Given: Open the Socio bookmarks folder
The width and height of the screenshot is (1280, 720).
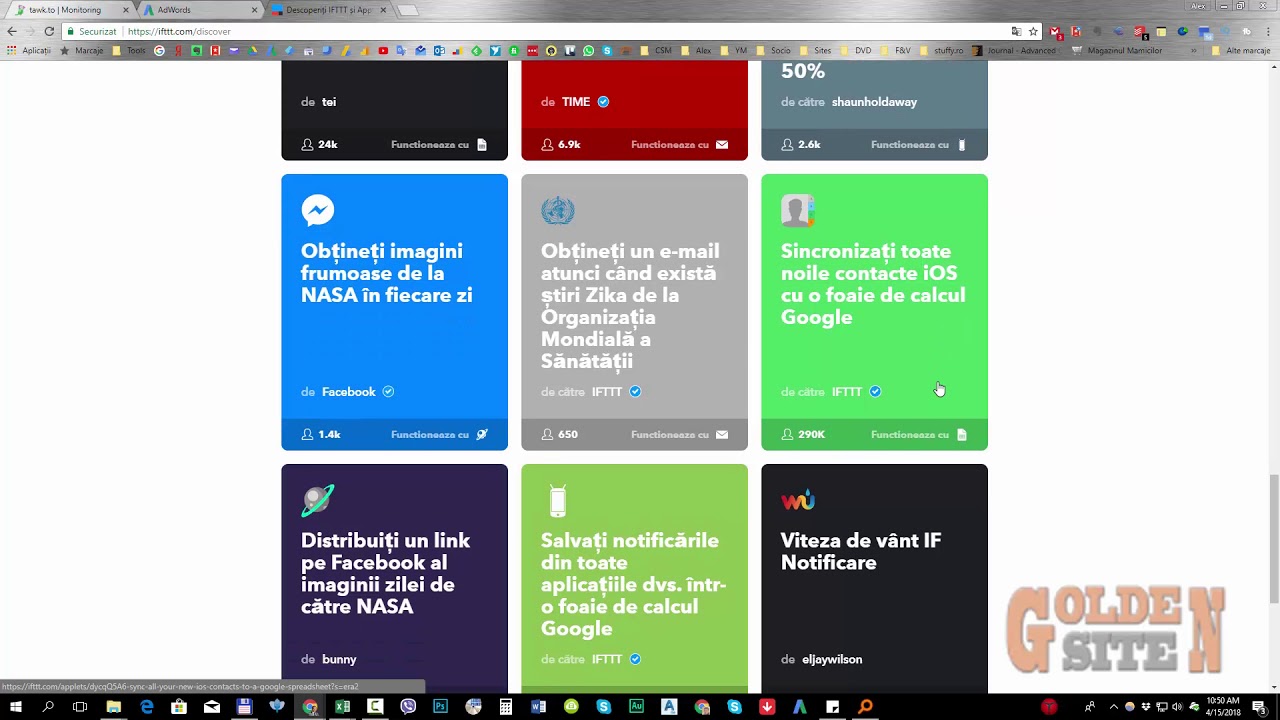Looking at the screenshot, I should pos(773,50).
